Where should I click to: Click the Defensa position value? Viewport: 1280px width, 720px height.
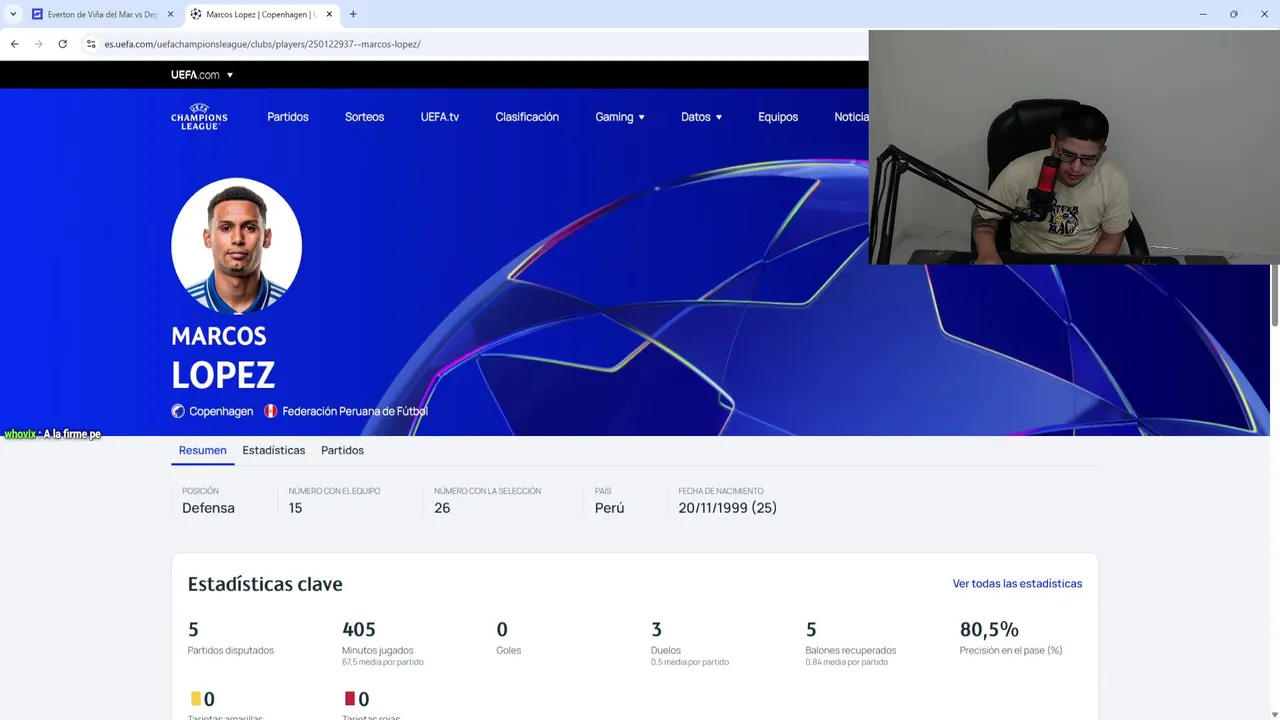click(208, 508)
